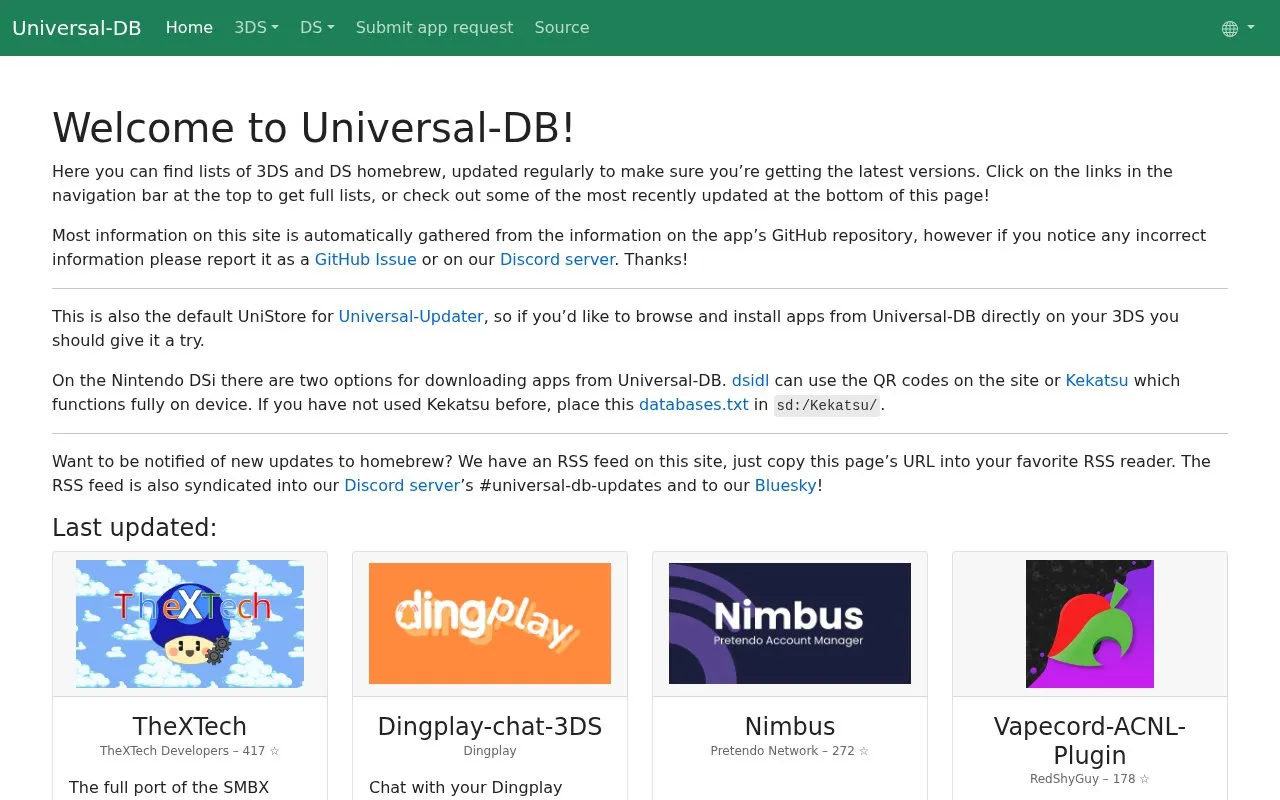Visit the Universal-Updater link
Screen dimensions: 1280x800
[x=411, y=317]
